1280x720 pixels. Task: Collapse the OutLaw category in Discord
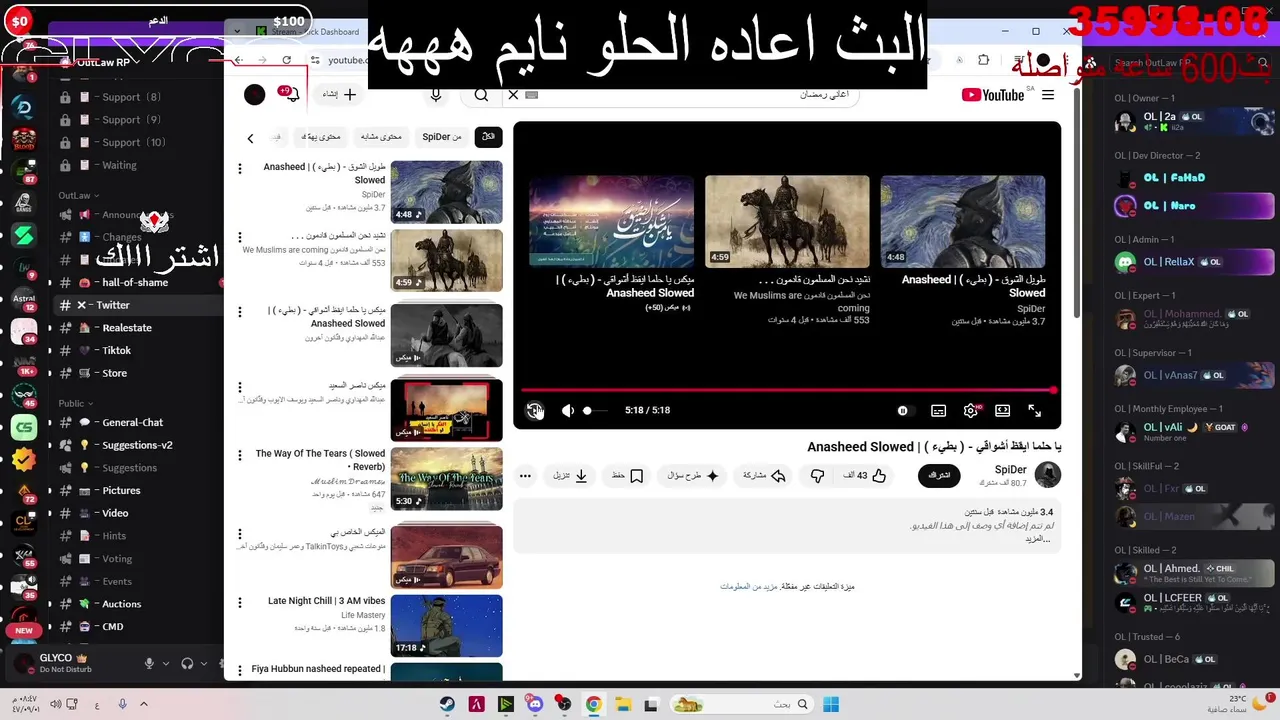click(x=79, y=196)
